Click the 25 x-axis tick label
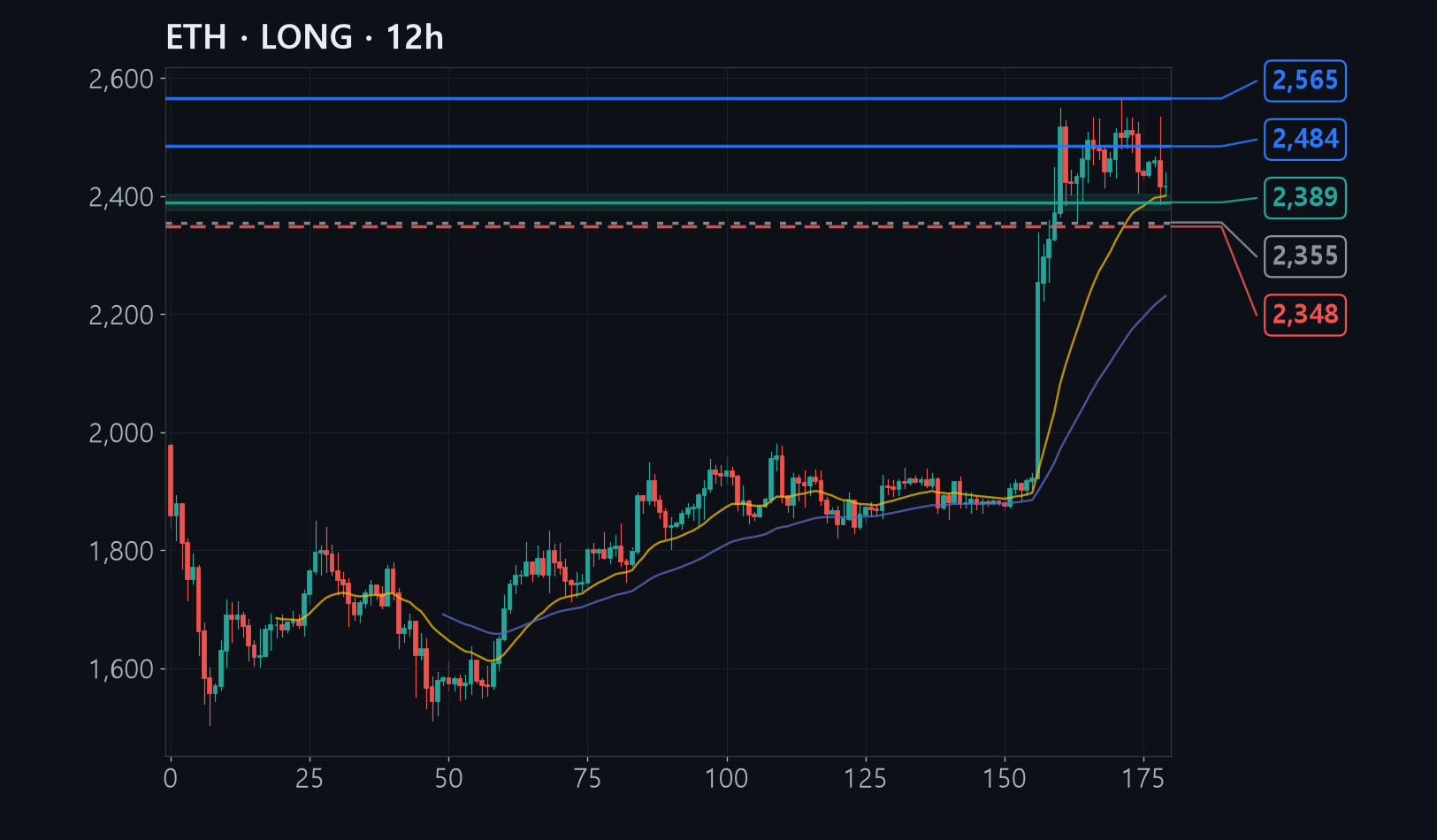The width and height of the screenshot is (1437, 840). [x=310, y=779]
